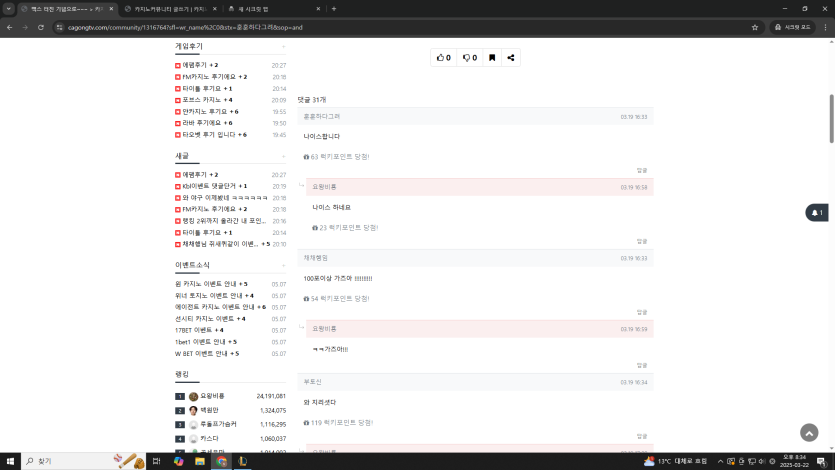Click rank 4 user 카스다 in ranking
Screen dimensions: 835x470
pos(209,439)
